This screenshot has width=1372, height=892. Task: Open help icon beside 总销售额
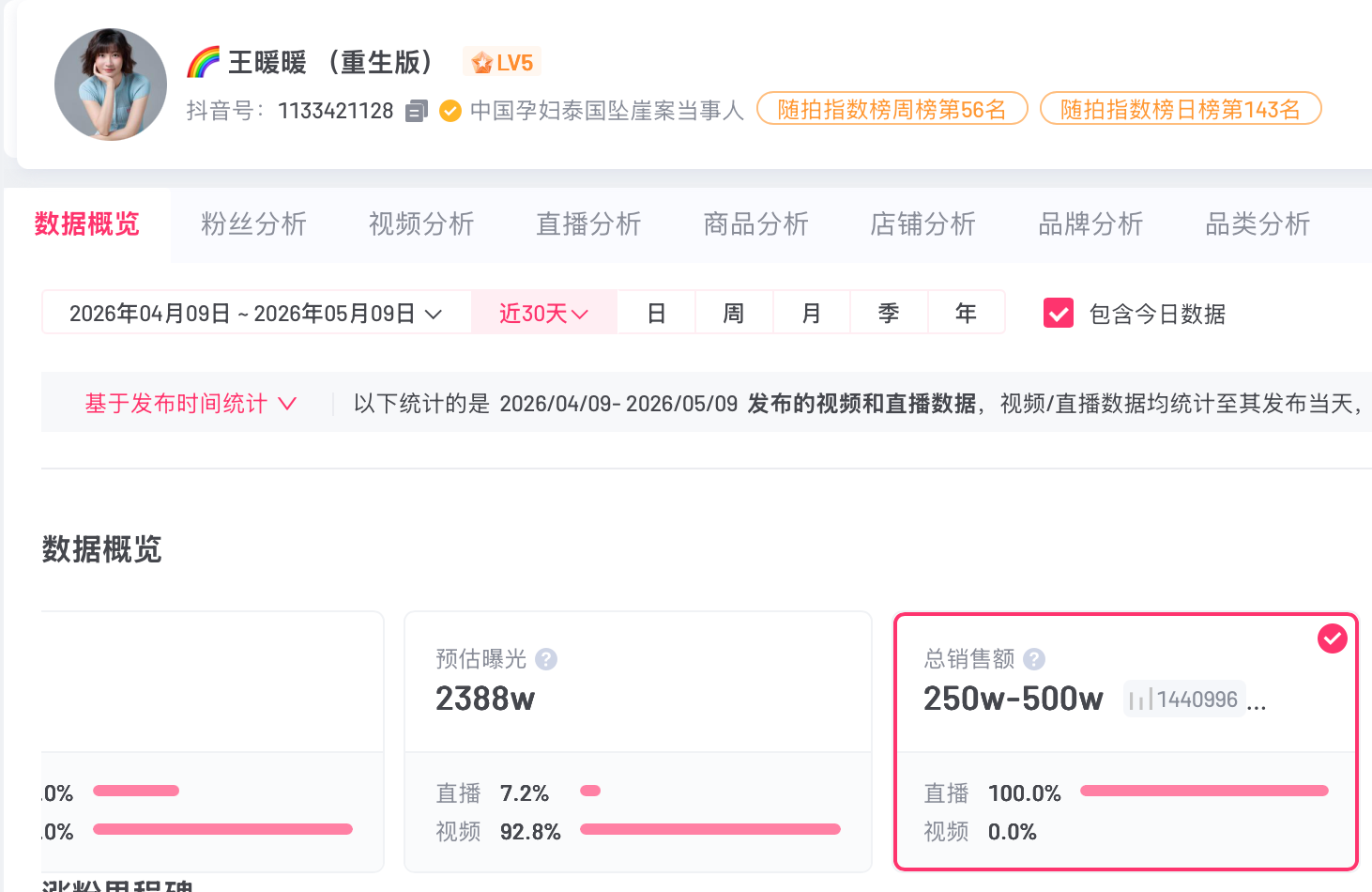click(x=1034, y=659)
